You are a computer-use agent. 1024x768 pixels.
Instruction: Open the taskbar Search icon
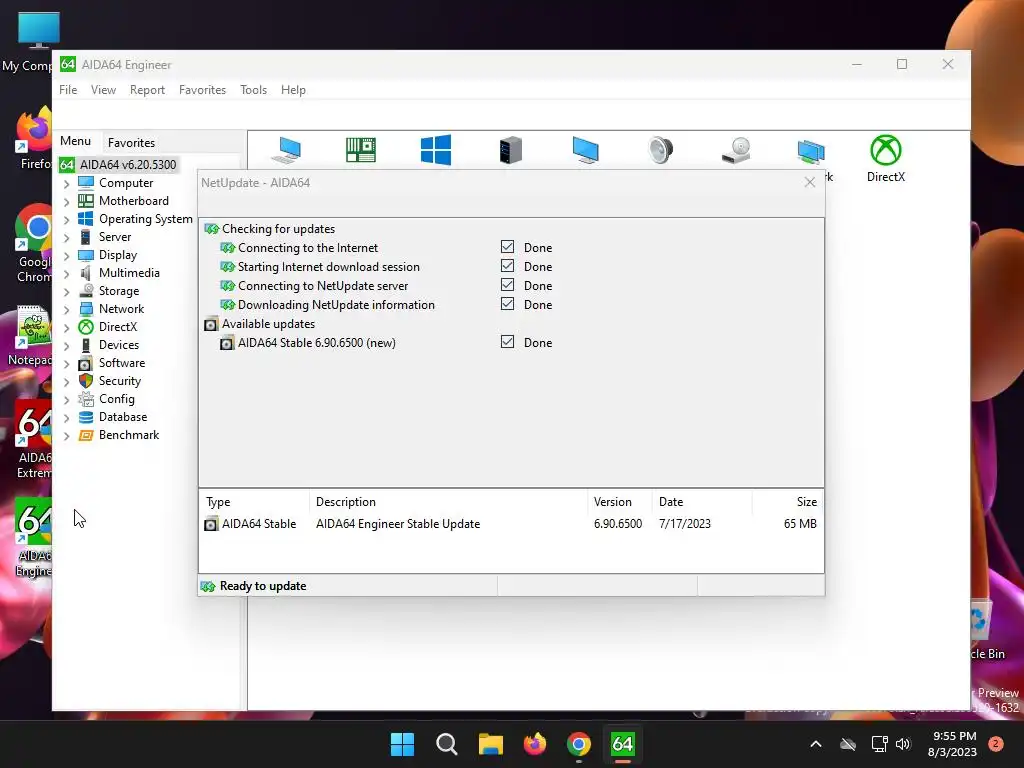(447, 744)
